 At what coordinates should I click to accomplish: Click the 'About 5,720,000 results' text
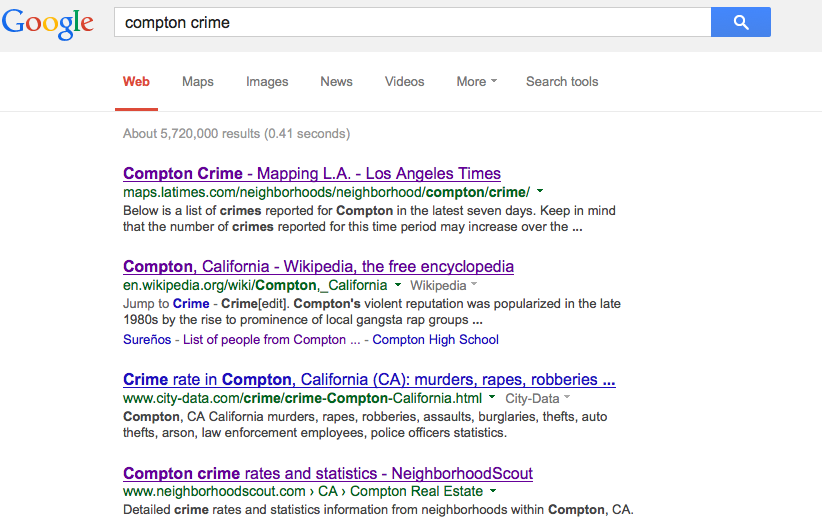(236, 134)
